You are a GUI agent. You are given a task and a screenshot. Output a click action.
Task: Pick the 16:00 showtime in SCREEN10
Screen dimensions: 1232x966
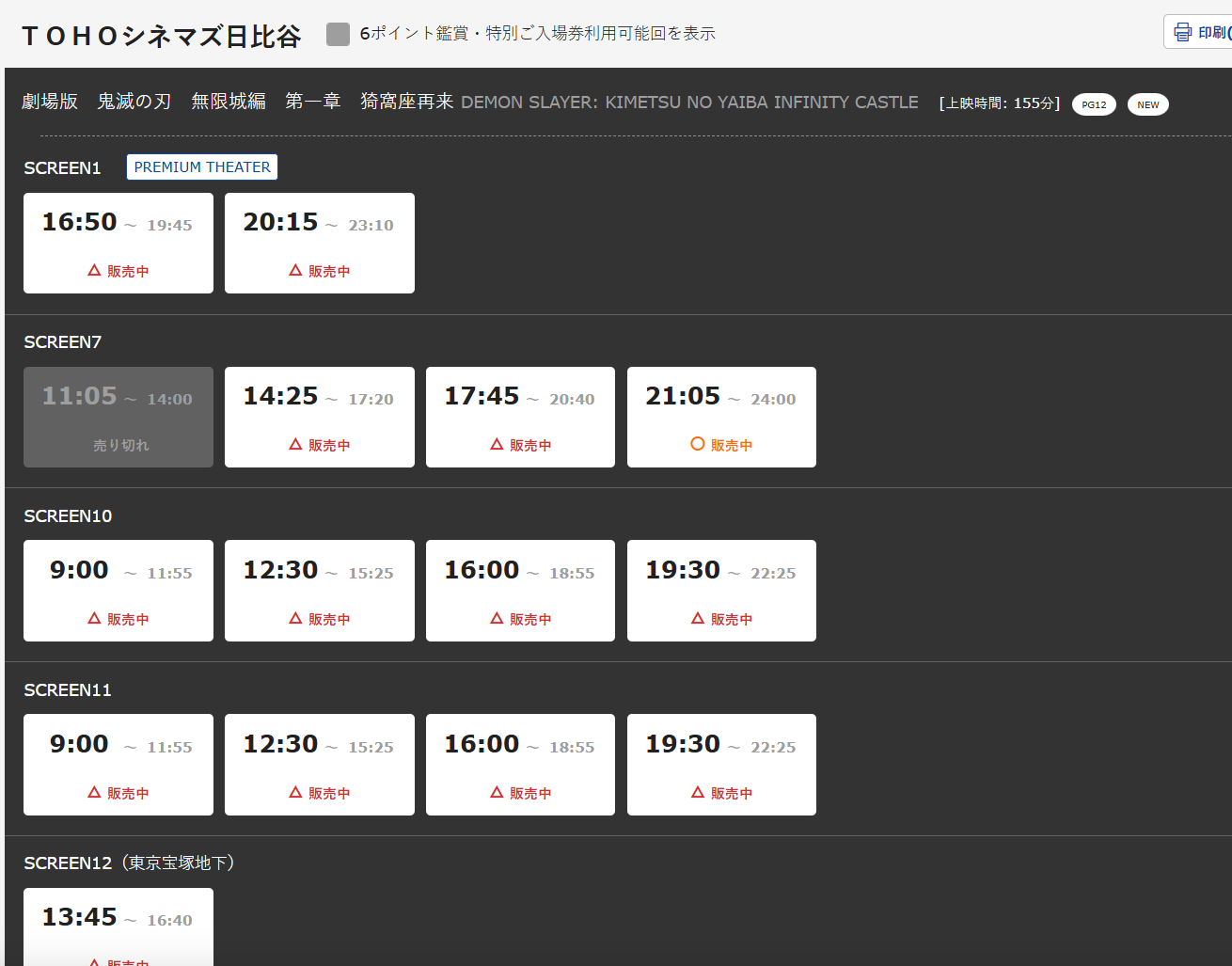520,591
